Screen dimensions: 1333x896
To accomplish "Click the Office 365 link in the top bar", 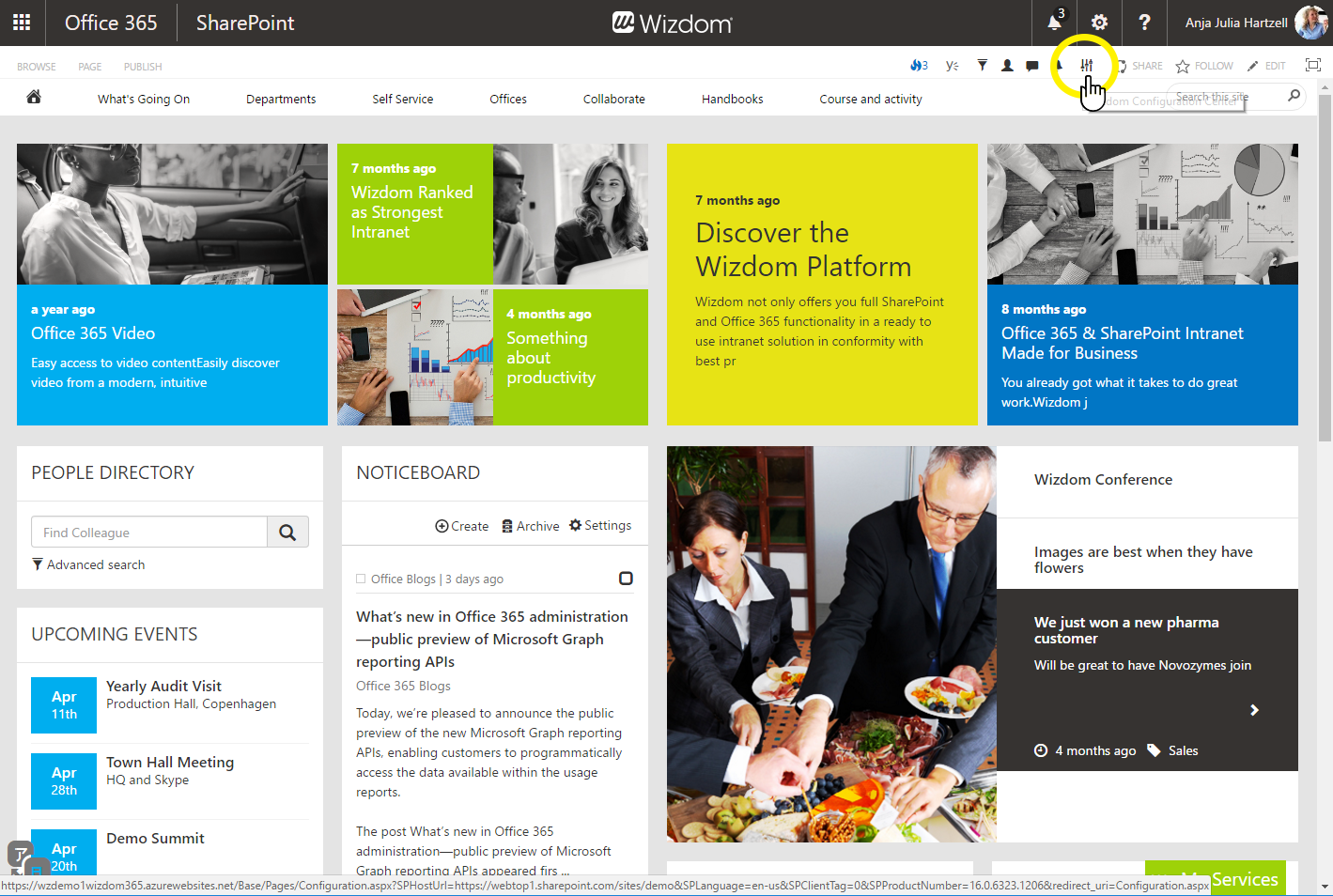I will (x=111, y=23).
